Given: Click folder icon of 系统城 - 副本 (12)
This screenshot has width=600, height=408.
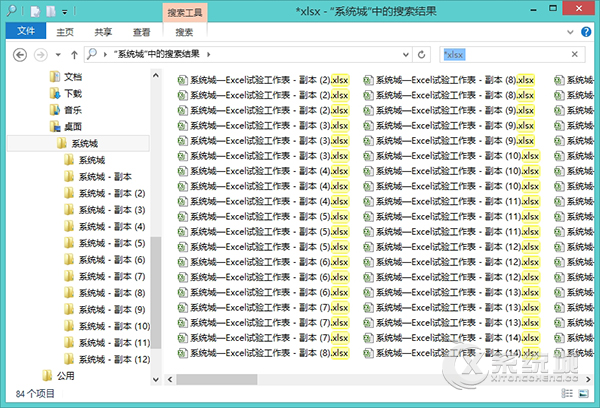Looking at the screenshot, I should 69,359.
